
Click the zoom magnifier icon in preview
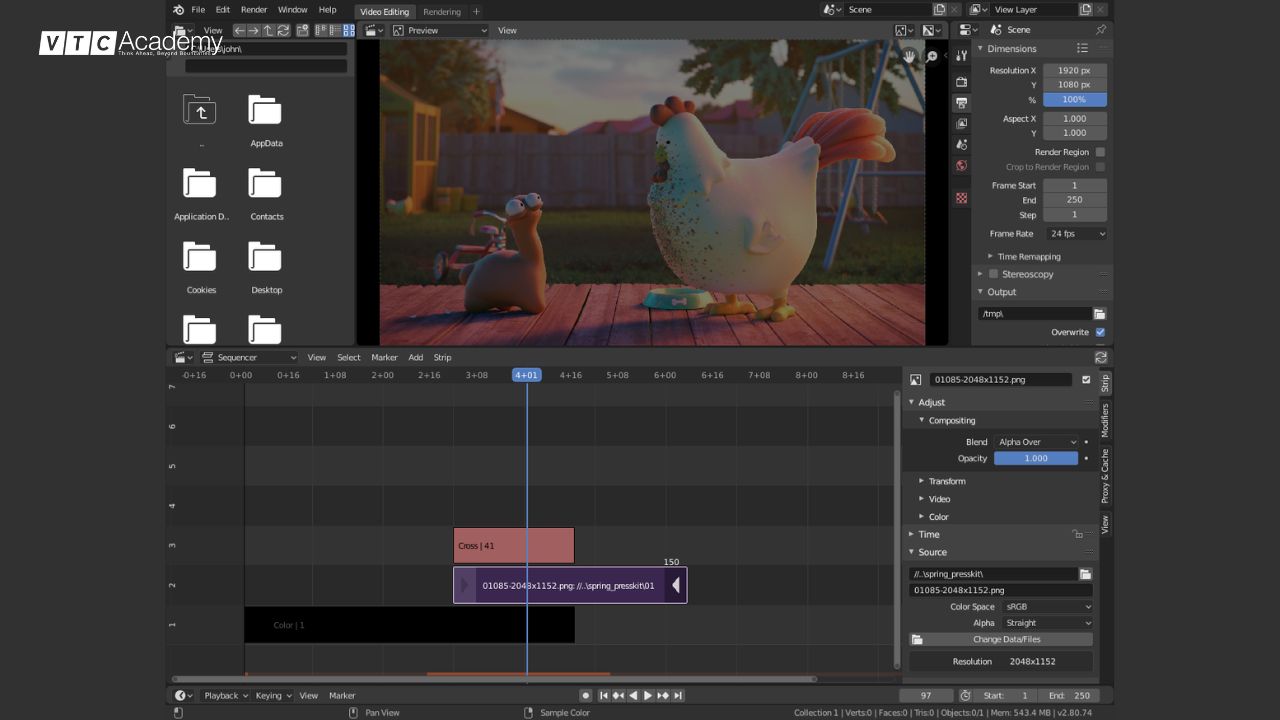point(932,56)
